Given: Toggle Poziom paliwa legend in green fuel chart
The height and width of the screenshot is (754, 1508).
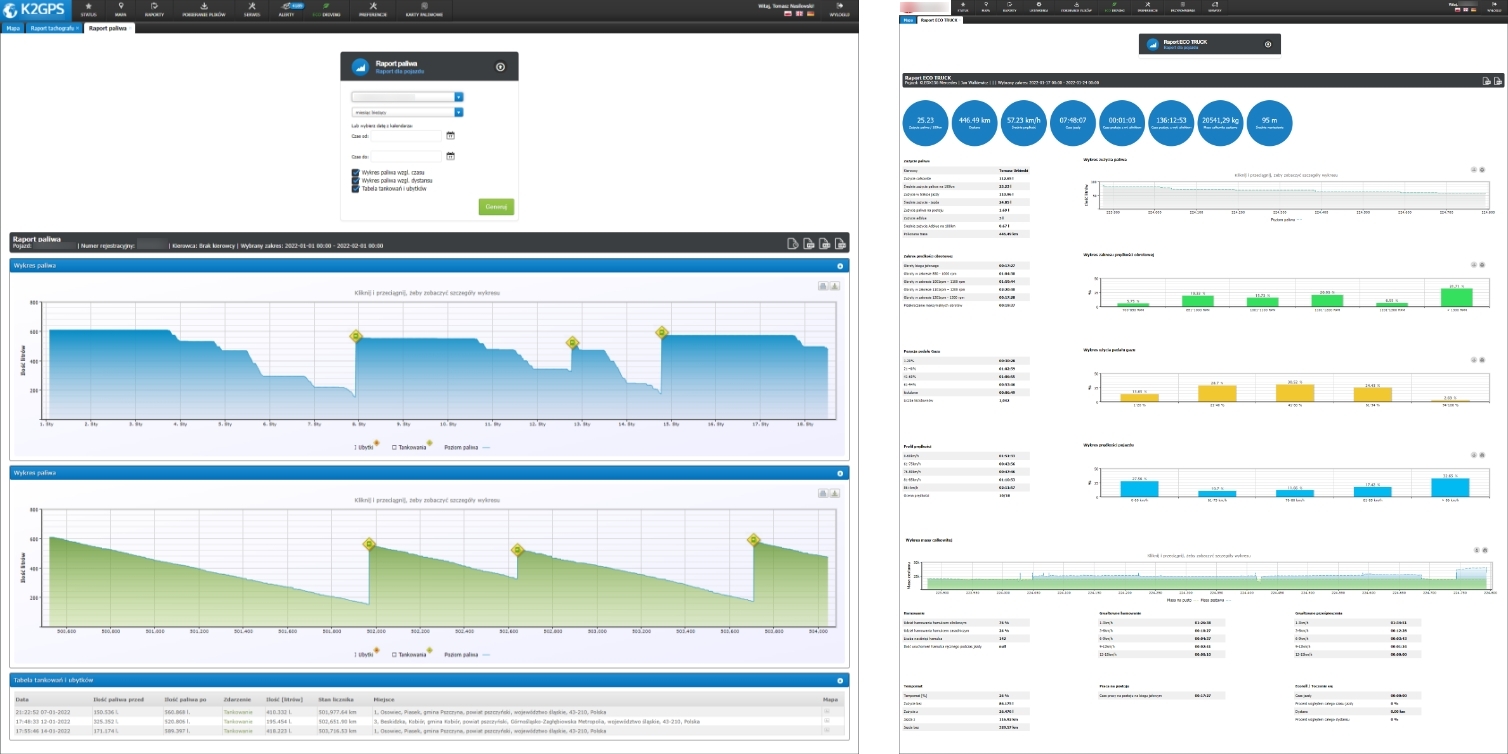Looking at the screenshot, I should click(468, 654).
